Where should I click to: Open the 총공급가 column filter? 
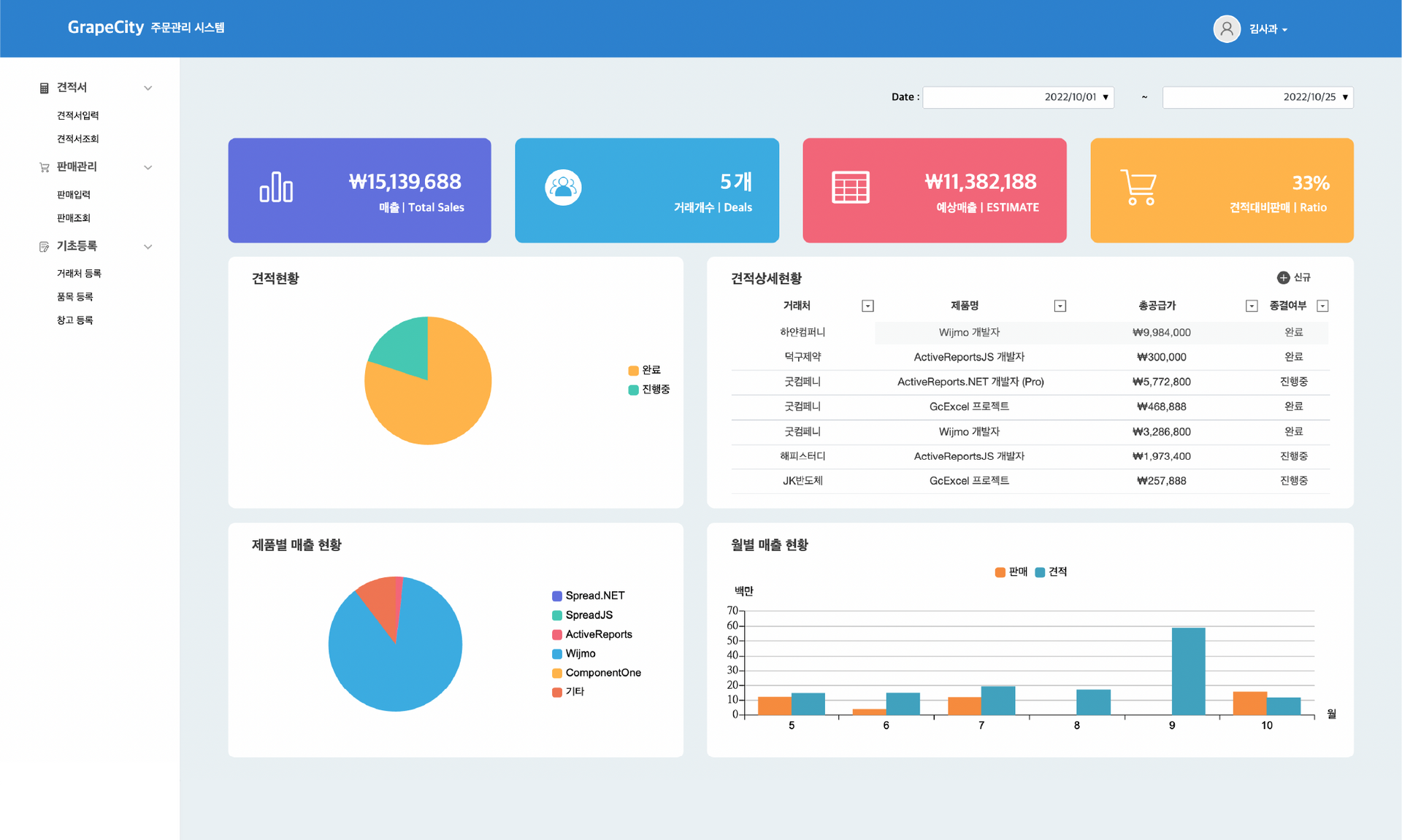point(1252,306)
